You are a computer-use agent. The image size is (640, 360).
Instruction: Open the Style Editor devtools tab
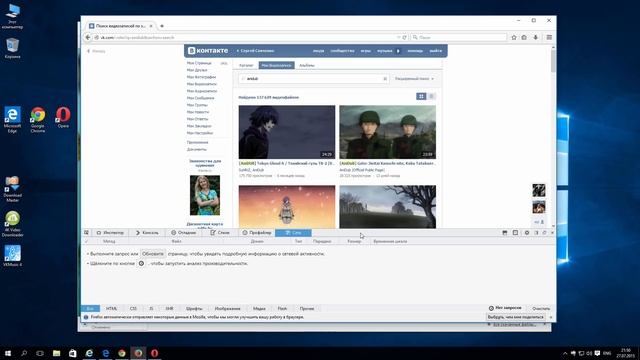pos(220,233)
